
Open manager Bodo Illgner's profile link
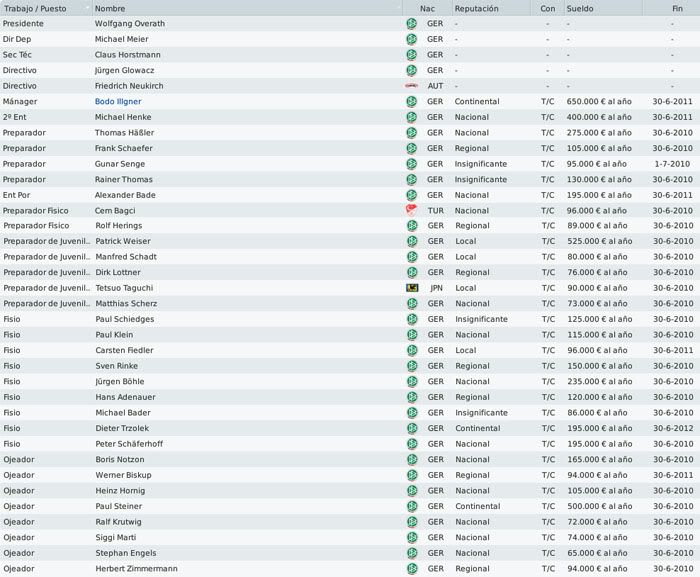coord(118,101)
